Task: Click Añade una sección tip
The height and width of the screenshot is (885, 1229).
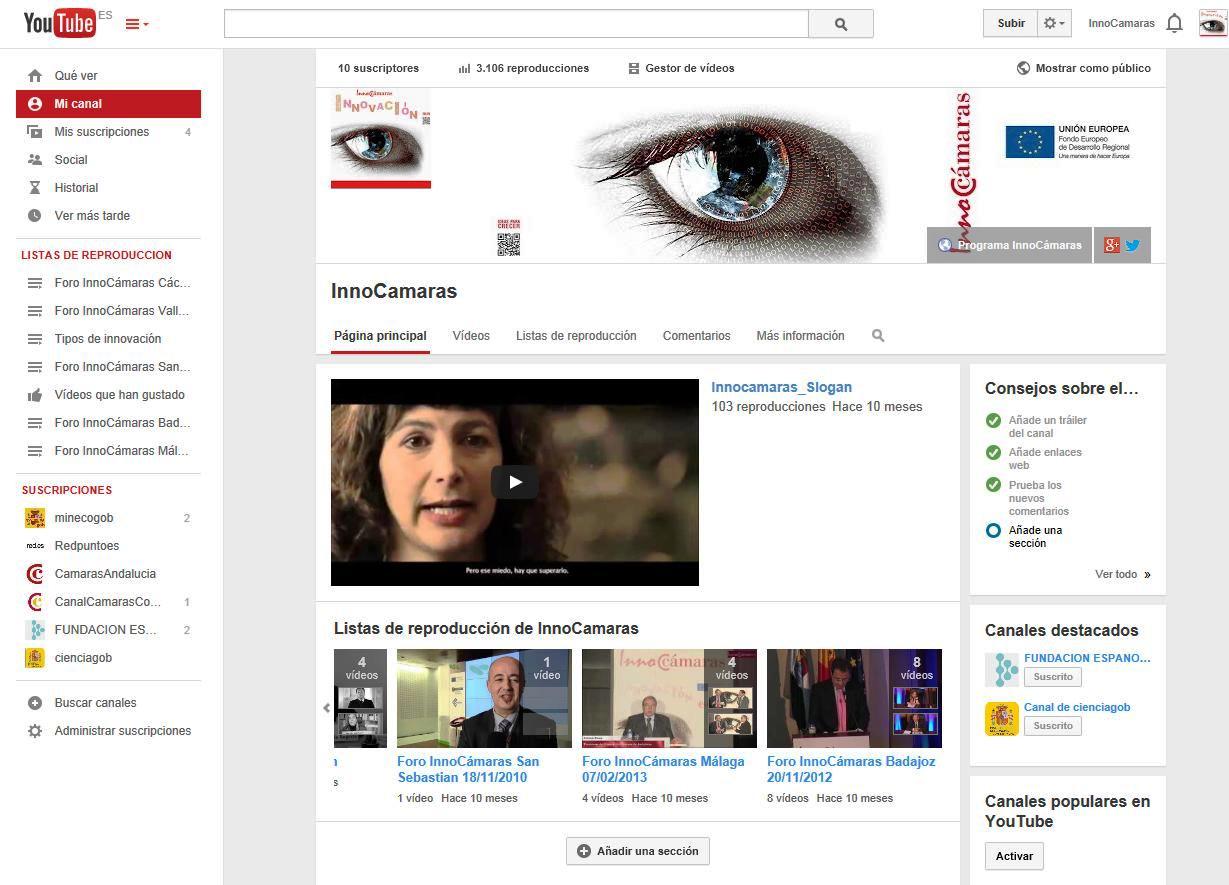Action: 1035,537
